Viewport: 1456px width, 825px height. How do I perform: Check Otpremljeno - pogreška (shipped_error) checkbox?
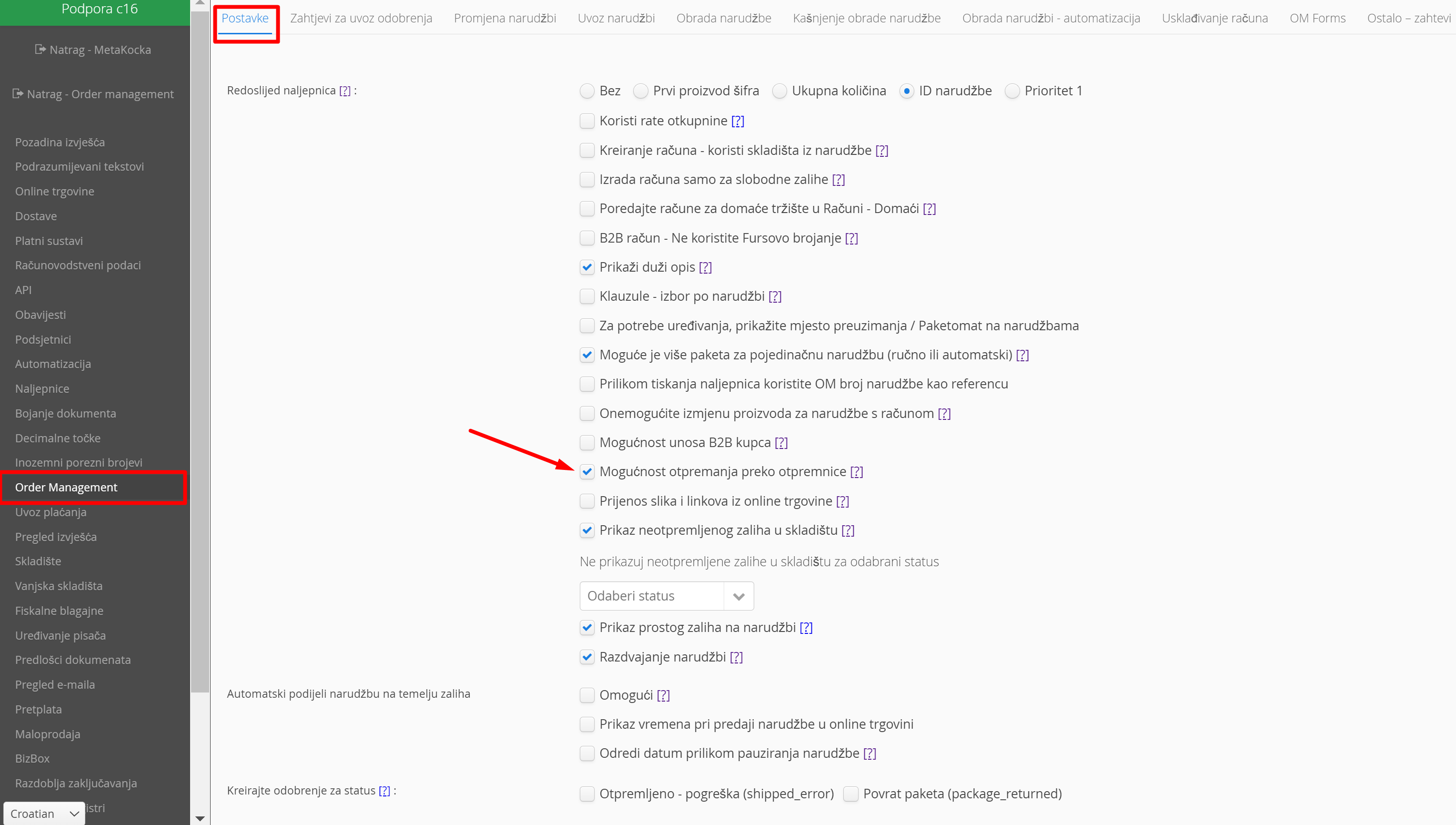pyautogui.click(x=586, y=794)
